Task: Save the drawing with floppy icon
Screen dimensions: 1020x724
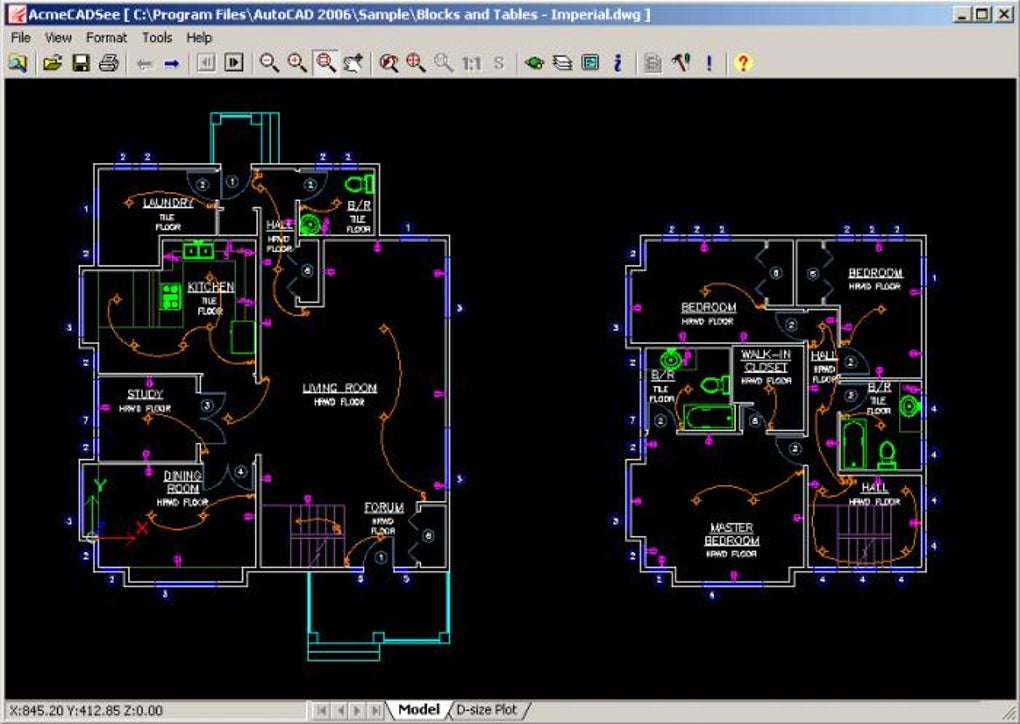Action: [81, 63]
